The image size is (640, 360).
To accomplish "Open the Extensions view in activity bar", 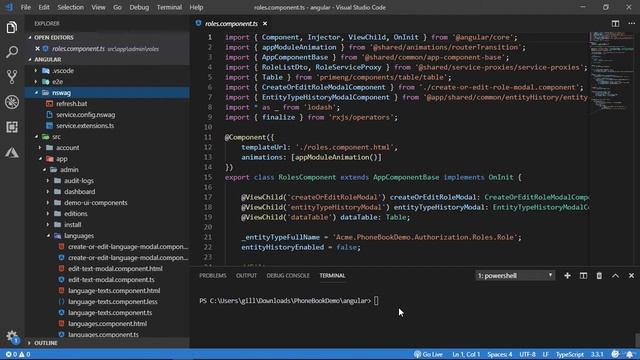I will (x=12, y=127).
